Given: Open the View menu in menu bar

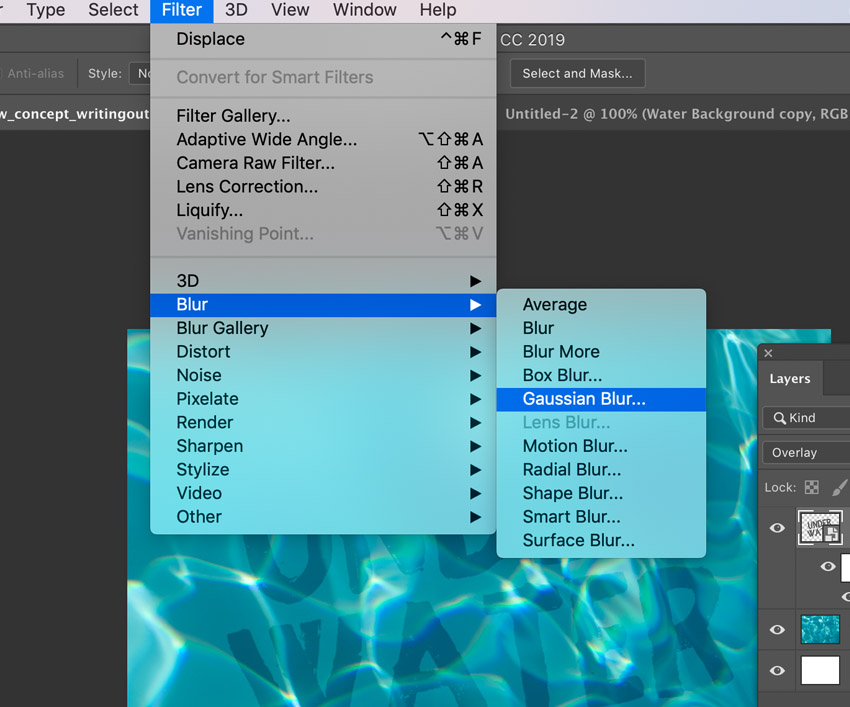Looking at the screenshot, I should (x=290, y=10).
